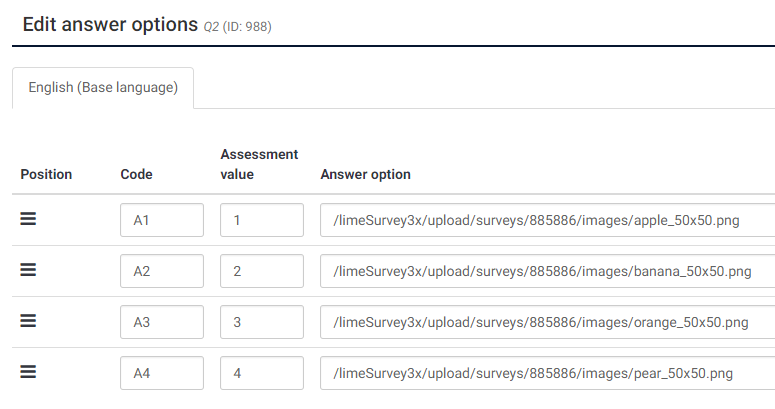Edit the A4 code field
This screenshot has width=775, height=409.
point(162,373)
